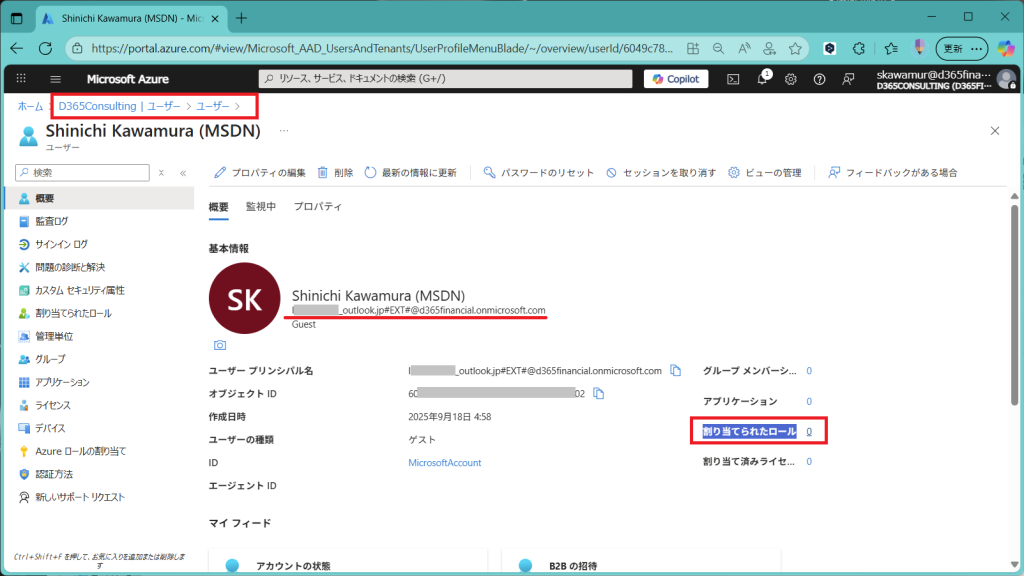Open the notifications bell

point(762,79)
